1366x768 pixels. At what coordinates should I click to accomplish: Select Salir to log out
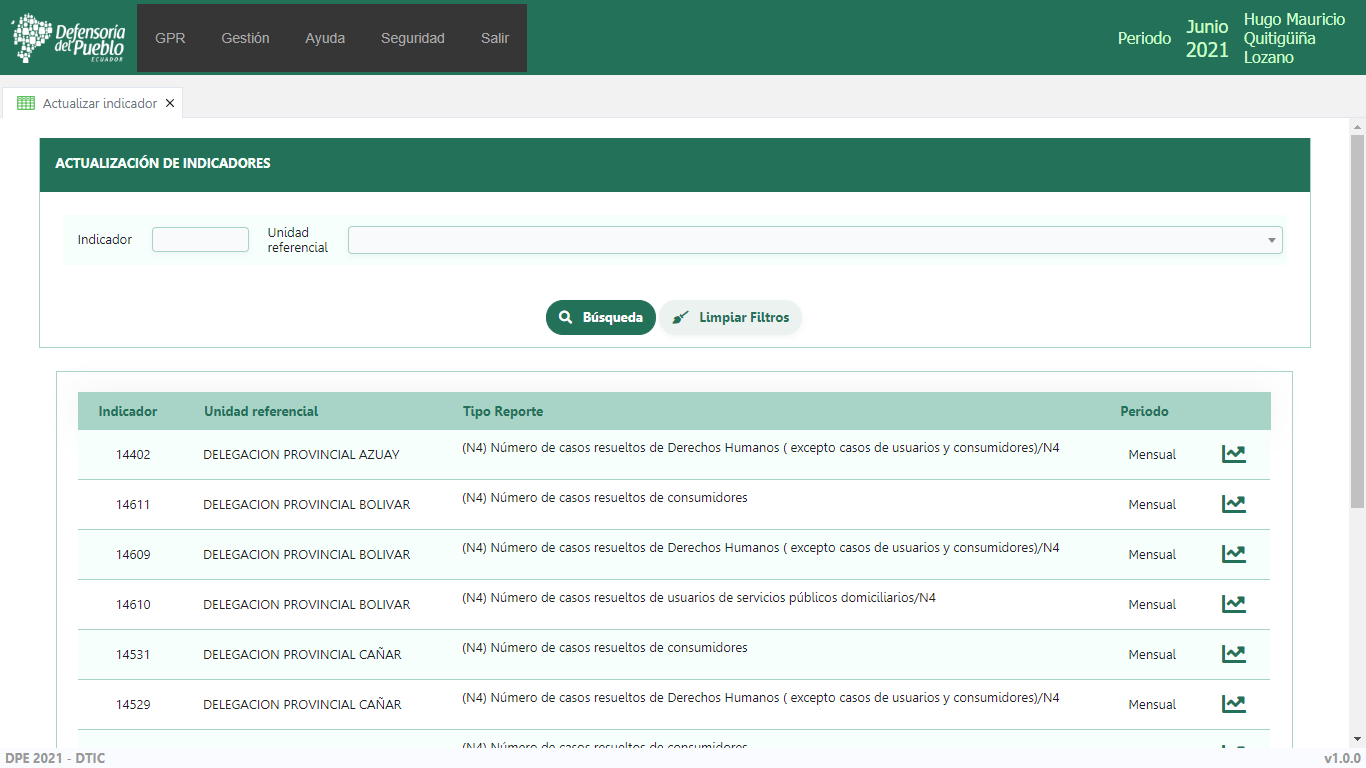coord(495,38)
